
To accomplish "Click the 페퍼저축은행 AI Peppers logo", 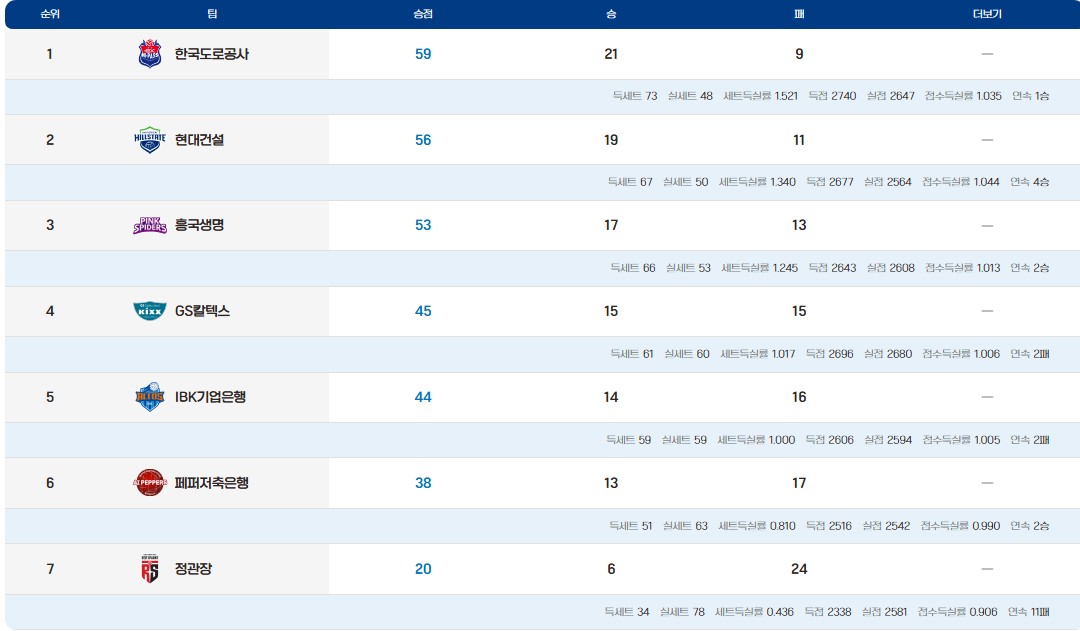I will [x=149, y=483].
